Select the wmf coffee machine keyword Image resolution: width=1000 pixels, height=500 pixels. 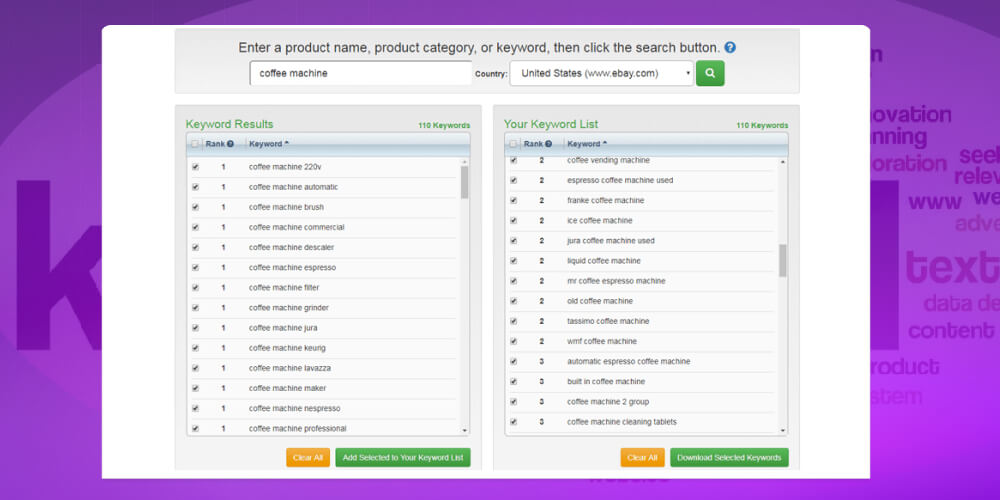point(601,341)
